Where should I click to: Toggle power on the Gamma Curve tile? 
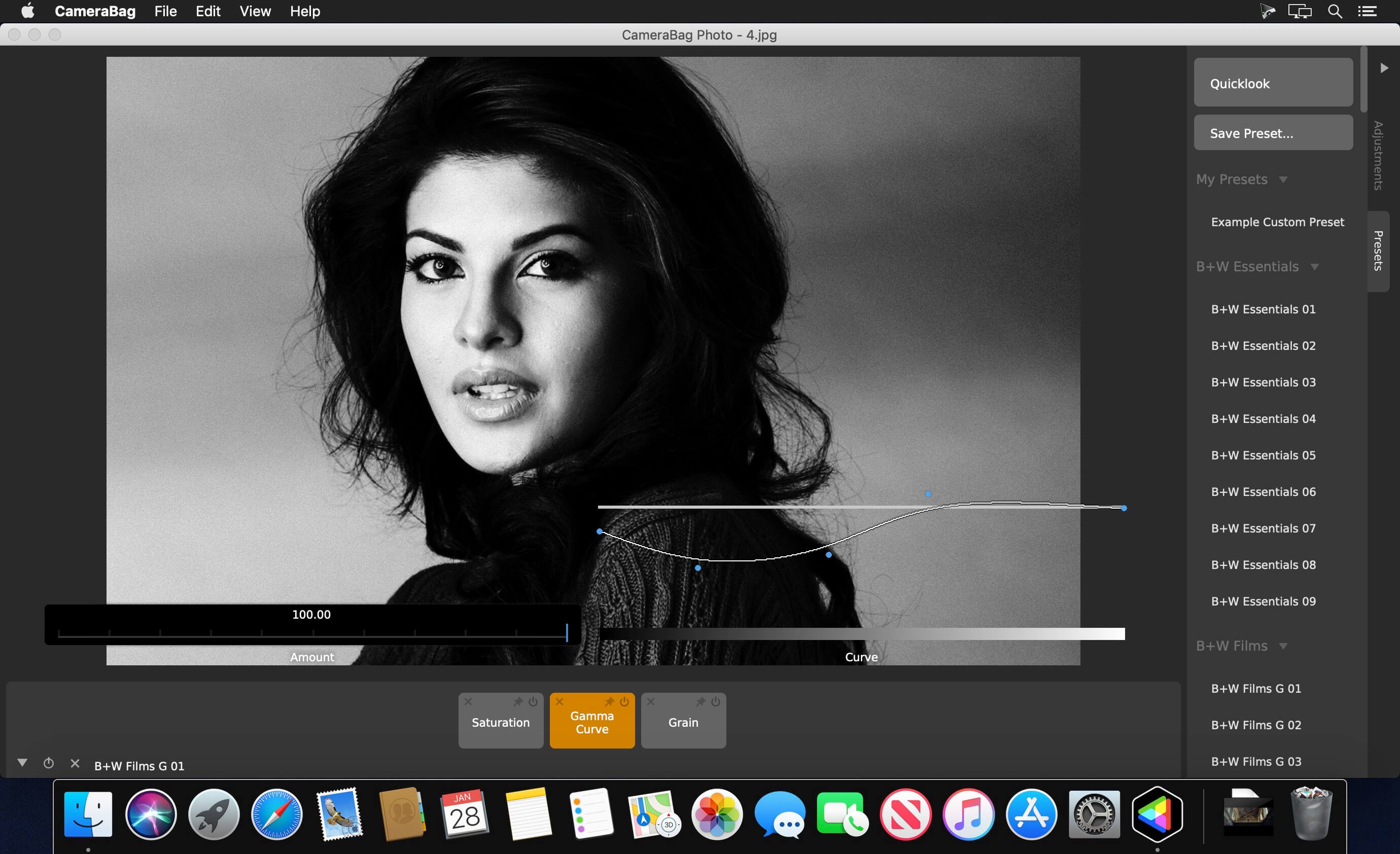pyautogui.click(x=624, y=702)
